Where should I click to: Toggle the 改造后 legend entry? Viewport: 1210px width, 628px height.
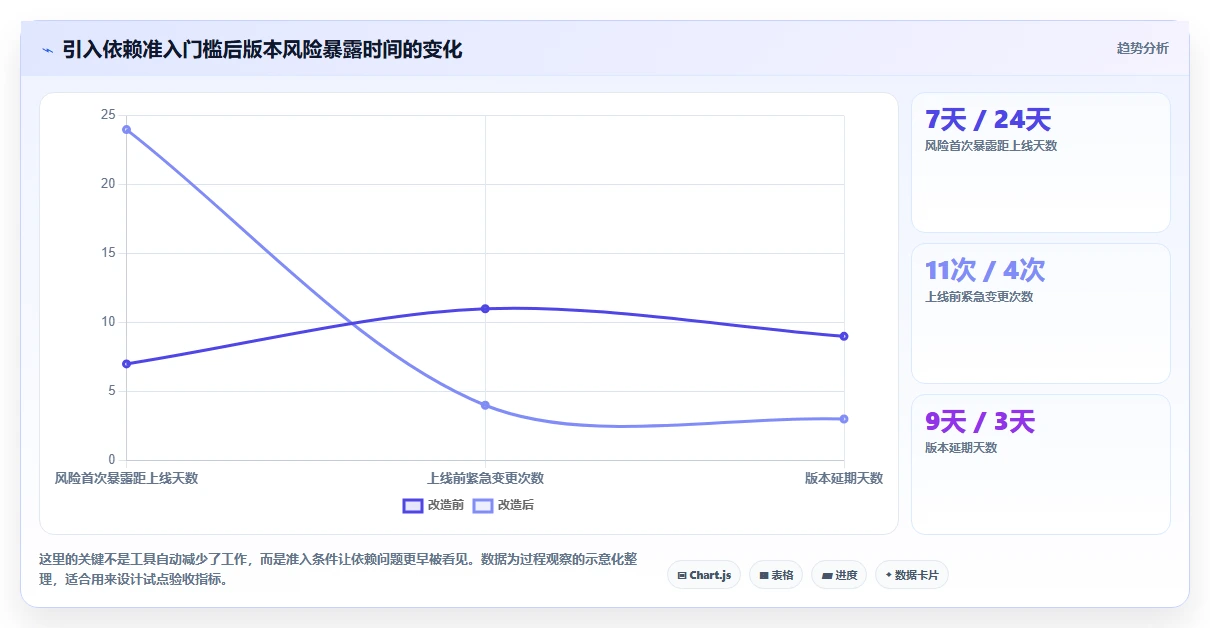[503, 505]
